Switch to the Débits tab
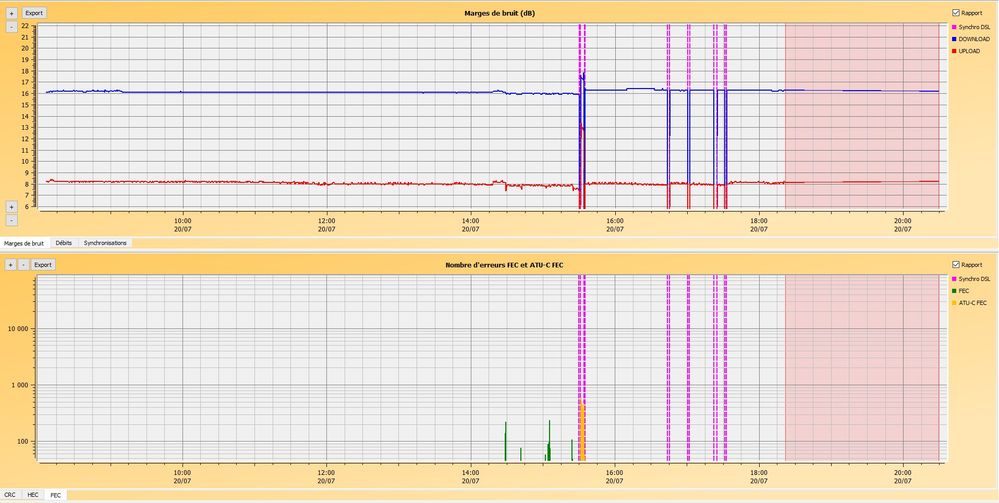This screenshot has width=999, height=503. (x=64, y=243)
